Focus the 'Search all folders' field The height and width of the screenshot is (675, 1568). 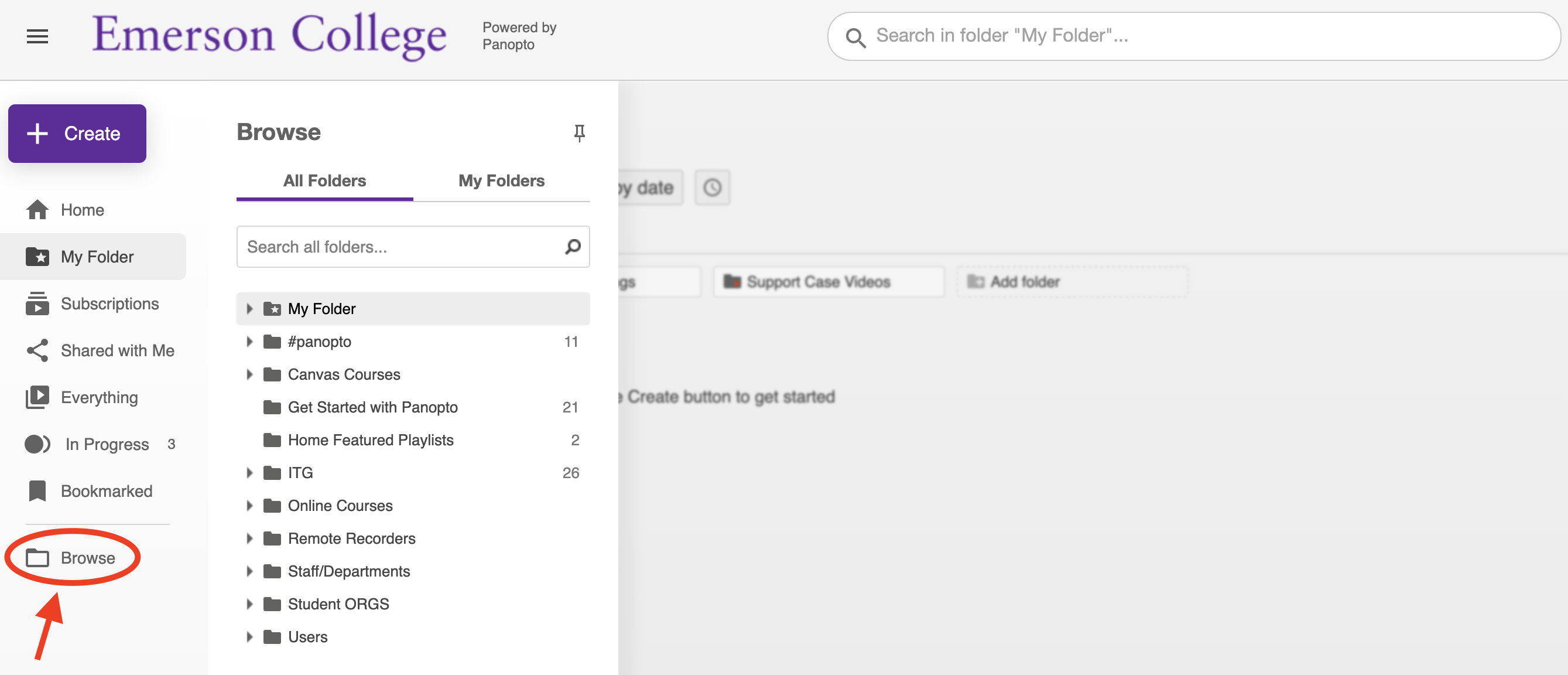(x=413, y=247)
